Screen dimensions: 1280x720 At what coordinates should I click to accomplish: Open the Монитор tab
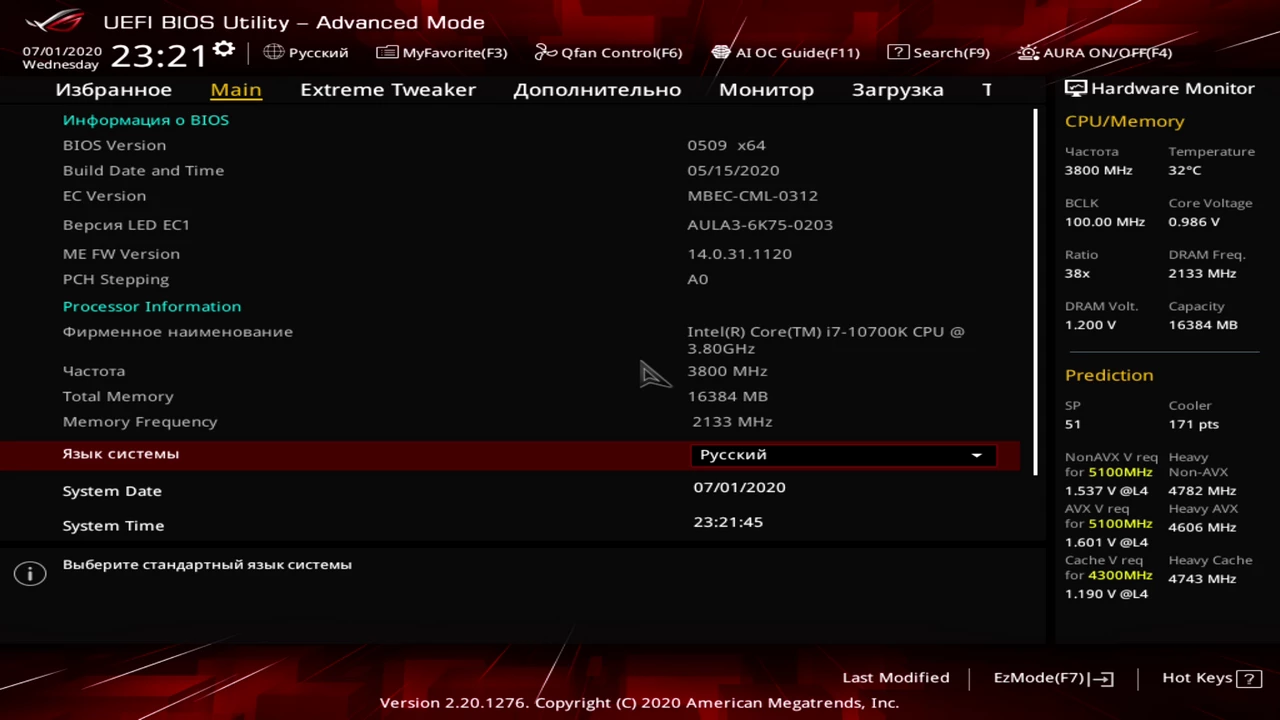click(x=766, y=89)
